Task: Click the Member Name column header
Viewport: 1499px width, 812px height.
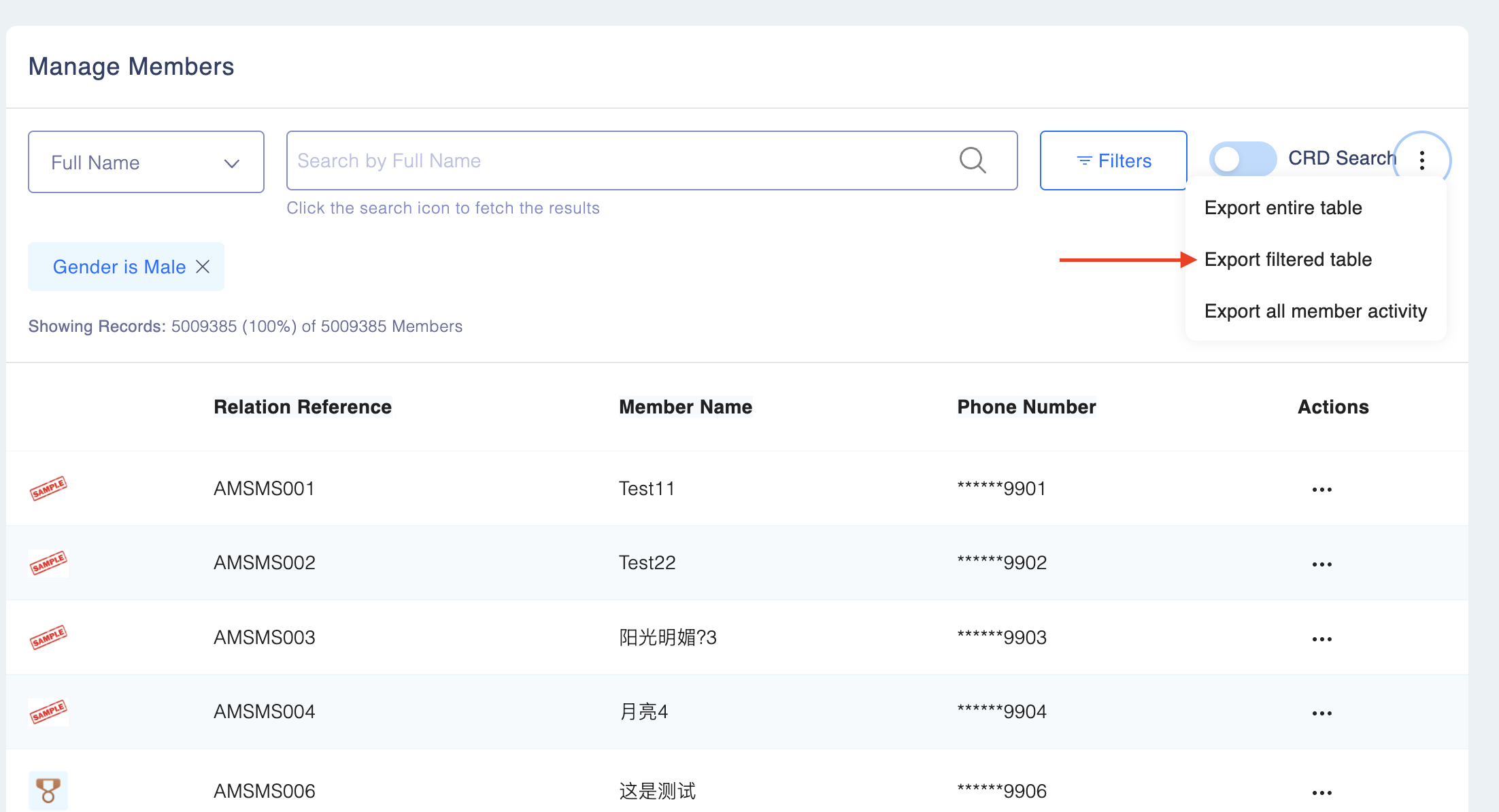Action: click(x=685, y=407)
